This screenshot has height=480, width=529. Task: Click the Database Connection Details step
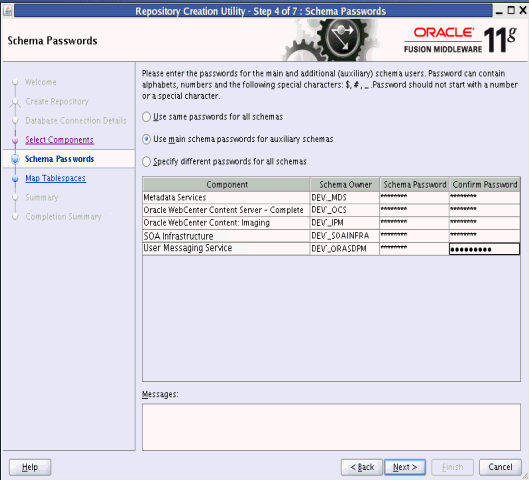76,120
